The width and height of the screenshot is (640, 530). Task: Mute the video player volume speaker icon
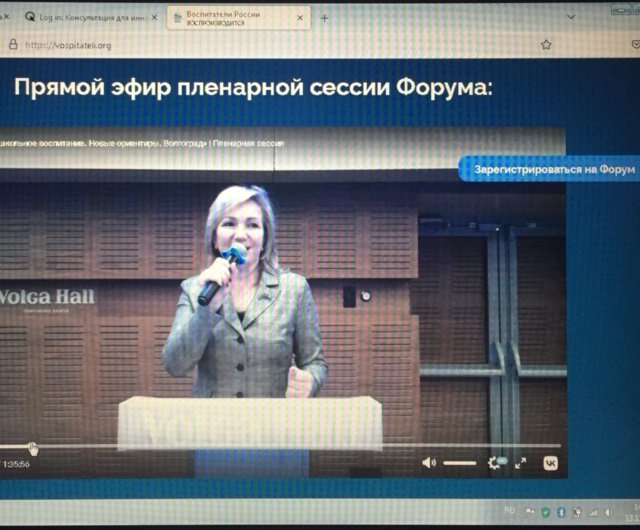(429, 463)
